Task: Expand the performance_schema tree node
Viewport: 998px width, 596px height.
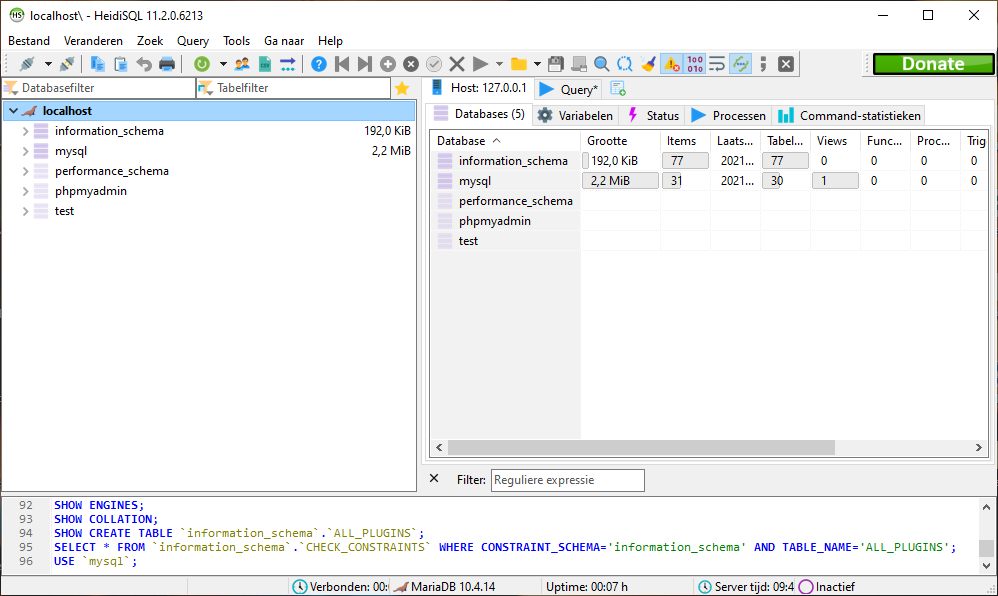Action: (25, 171)
